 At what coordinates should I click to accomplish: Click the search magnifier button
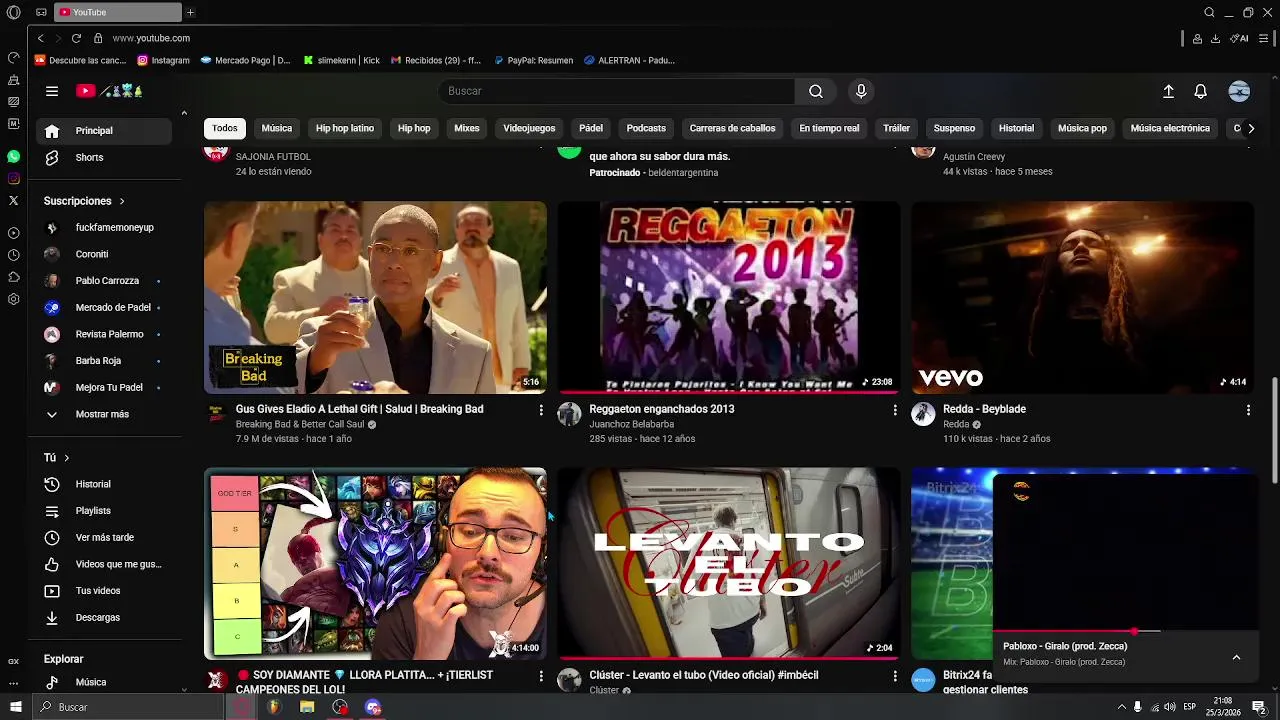point(816,91)
